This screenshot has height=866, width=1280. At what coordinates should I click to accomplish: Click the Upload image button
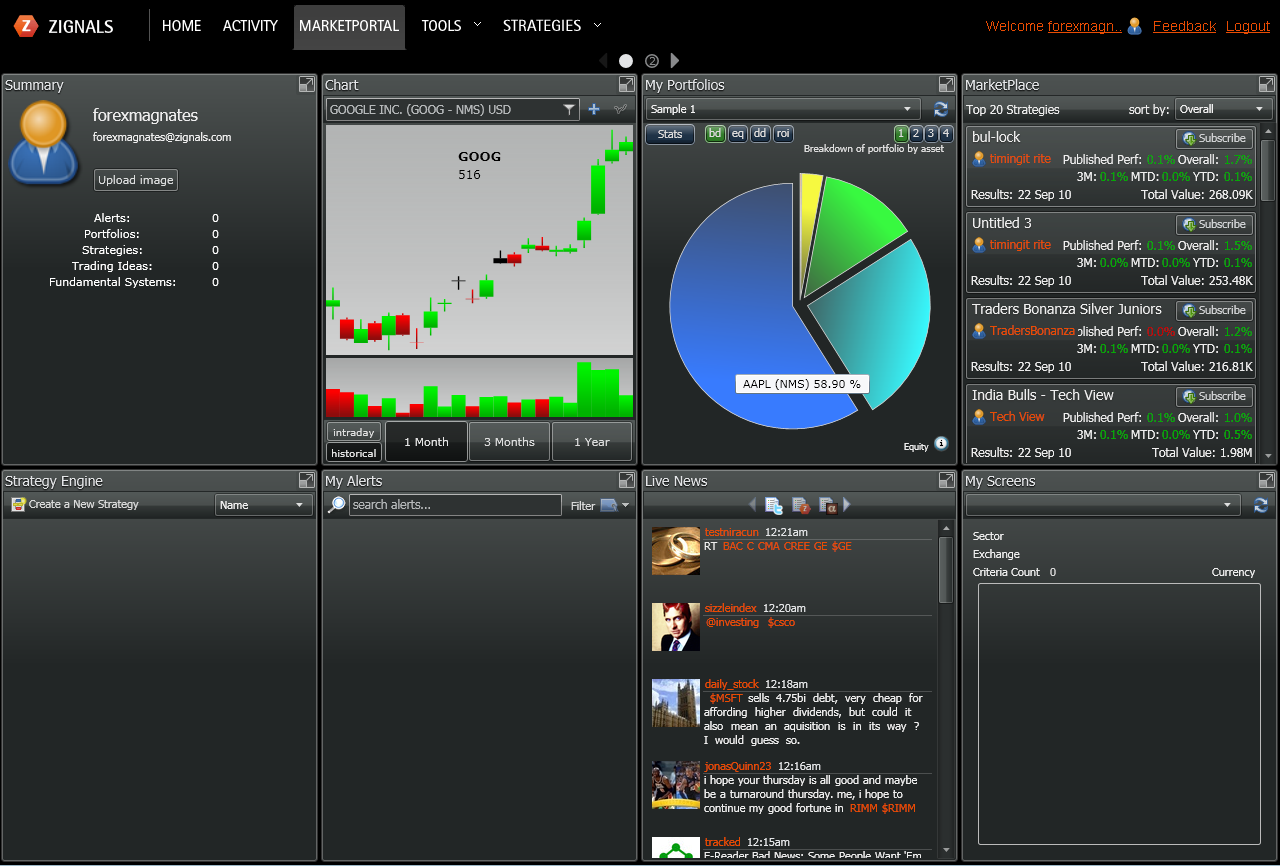tap(136, 180)
